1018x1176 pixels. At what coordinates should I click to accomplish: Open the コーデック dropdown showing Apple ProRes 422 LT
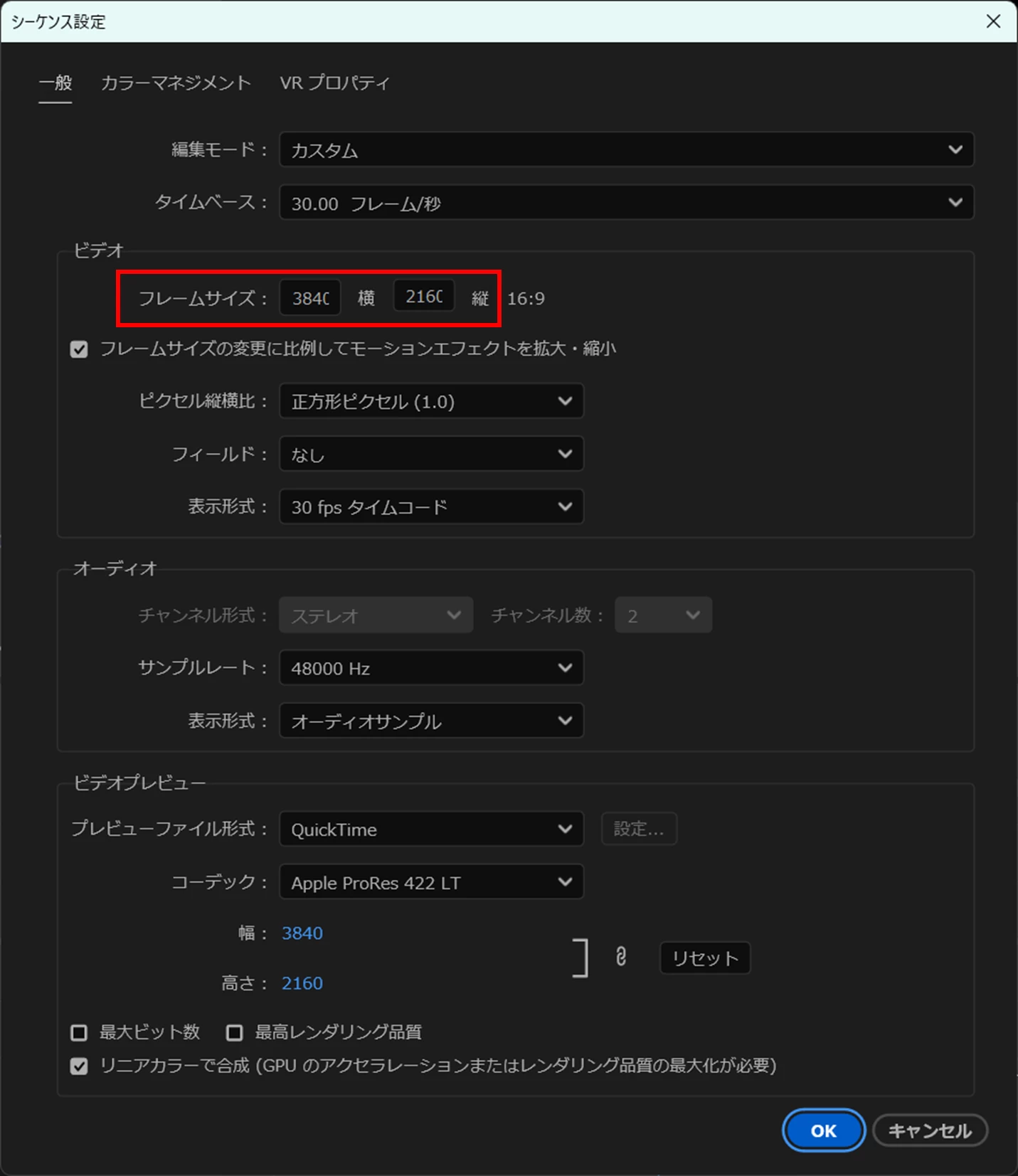(431, 882)
